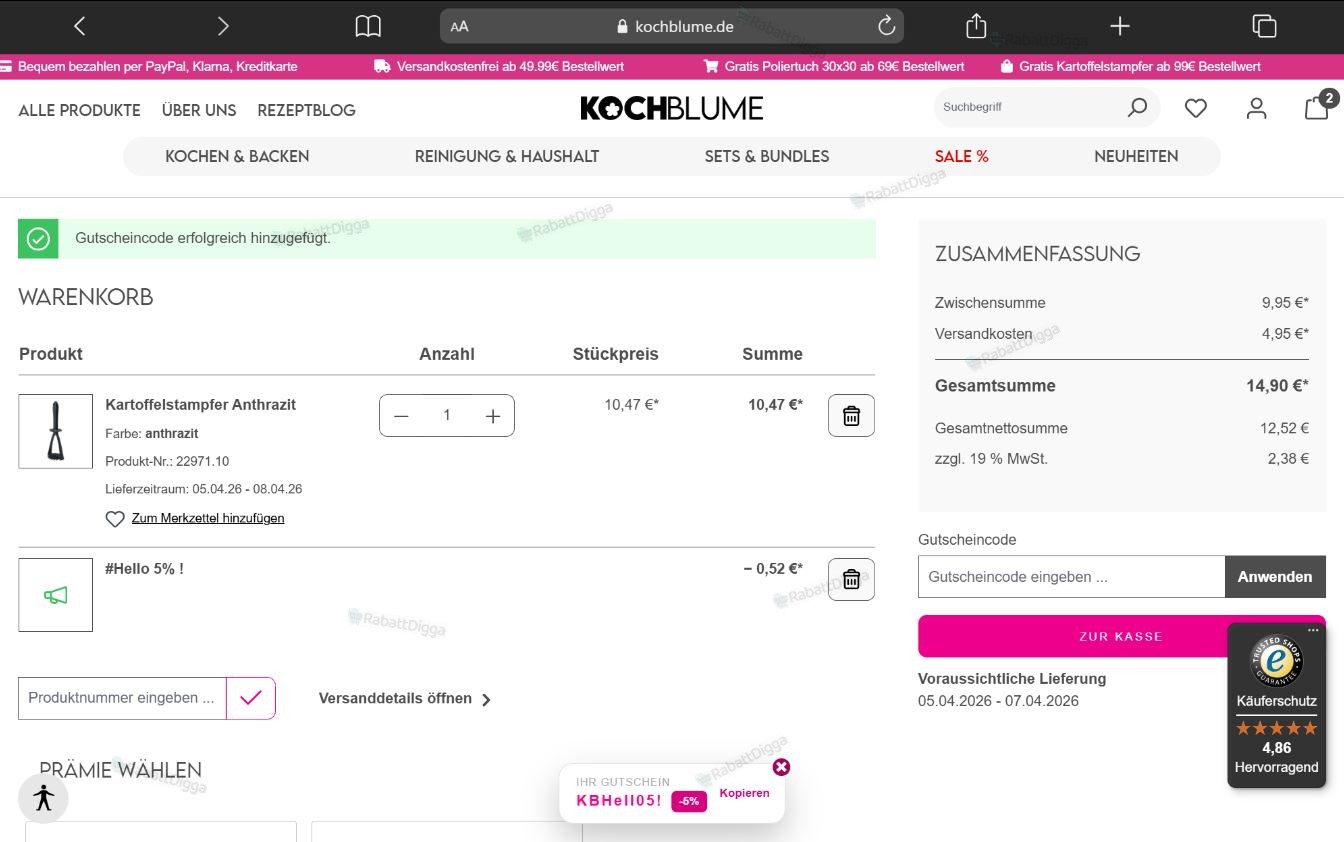Screen dimensions: 1344x842
Task: Click the #Hello 5% ! label
Action: click(144, 569)
